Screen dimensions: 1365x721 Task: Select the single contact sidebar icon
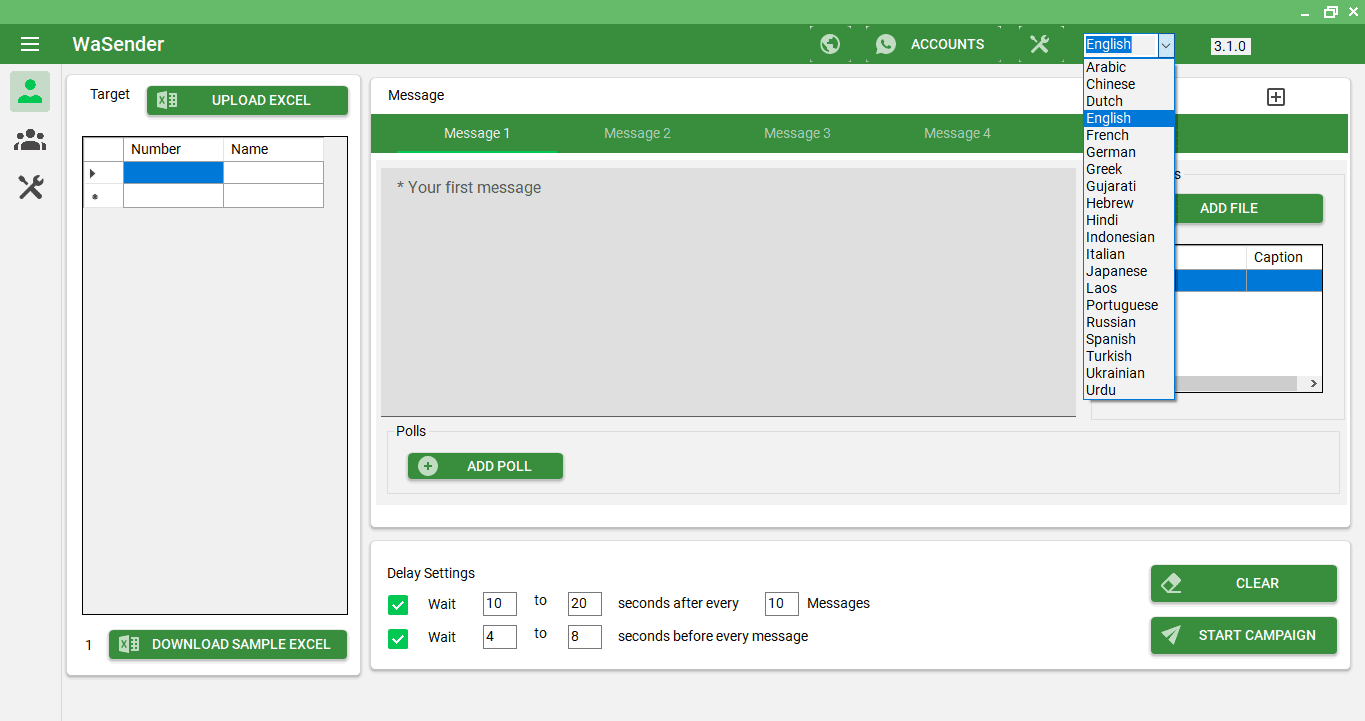click(30, 91)
